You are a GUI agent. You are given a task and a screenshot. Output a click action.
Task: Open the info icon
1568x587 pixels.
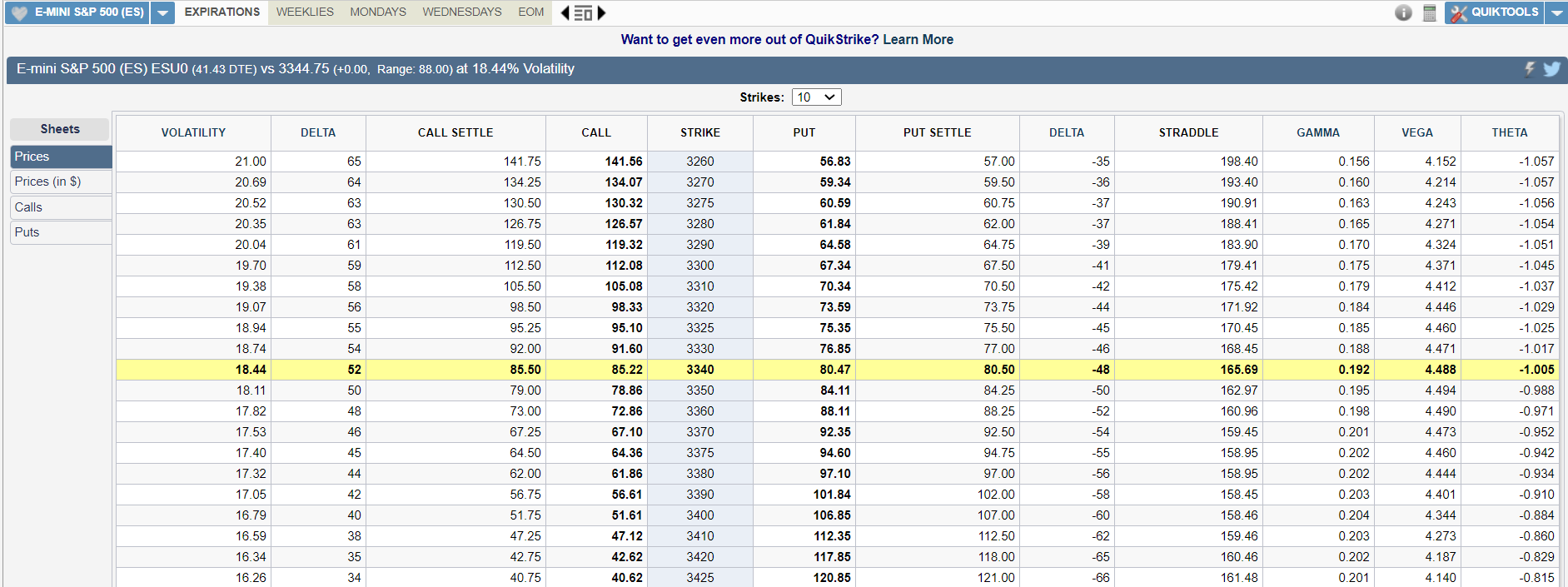tap(1403, 12)
